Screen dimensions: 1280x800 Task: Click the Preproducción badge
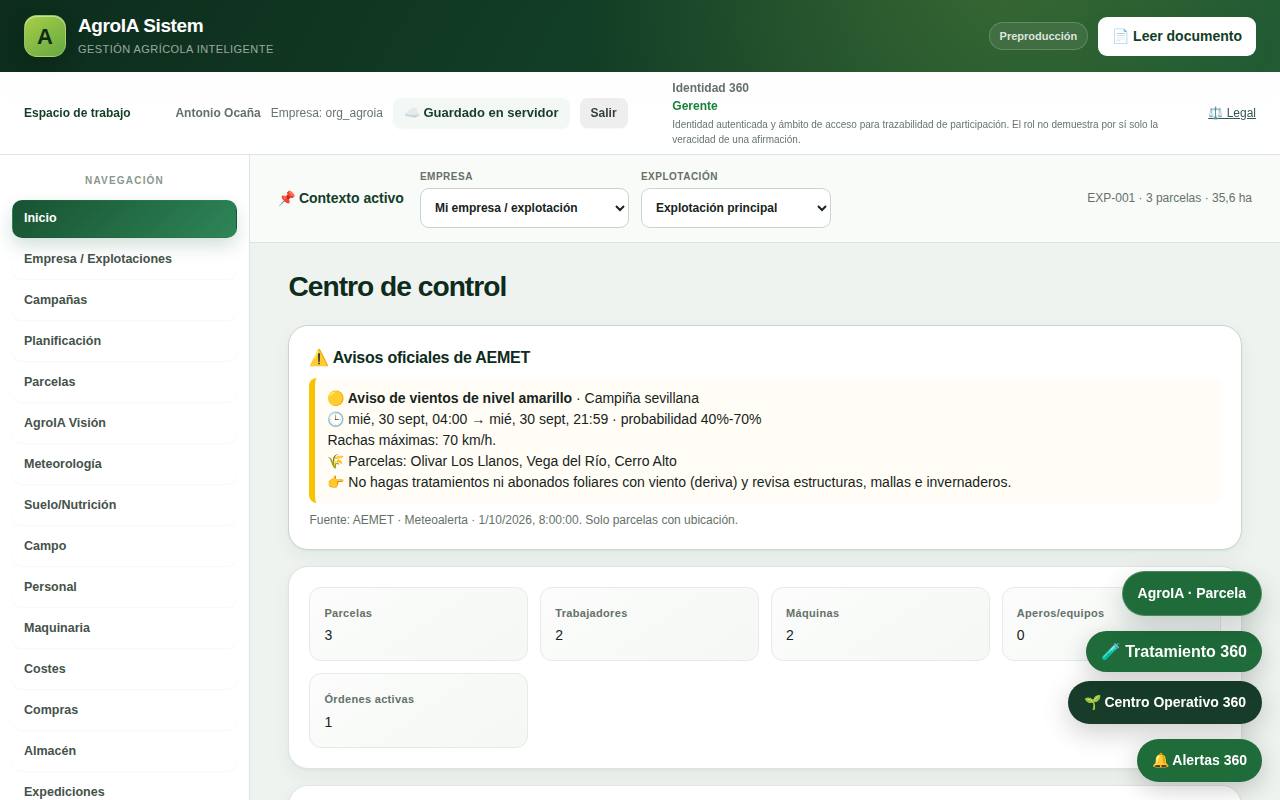(1038, 36)
